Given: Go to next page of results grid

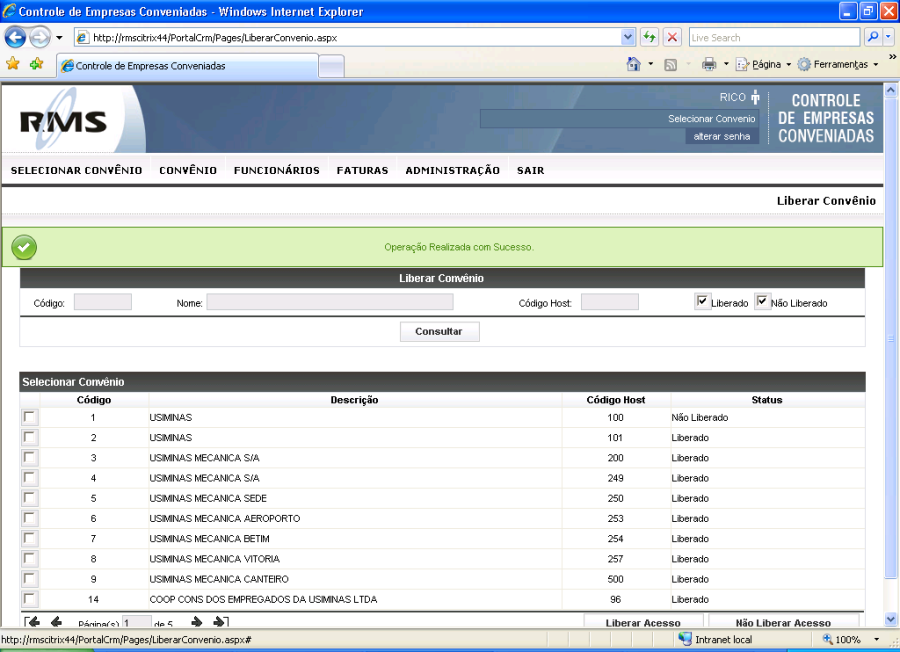Looking at the screenshot, I should tap(196, 622).
